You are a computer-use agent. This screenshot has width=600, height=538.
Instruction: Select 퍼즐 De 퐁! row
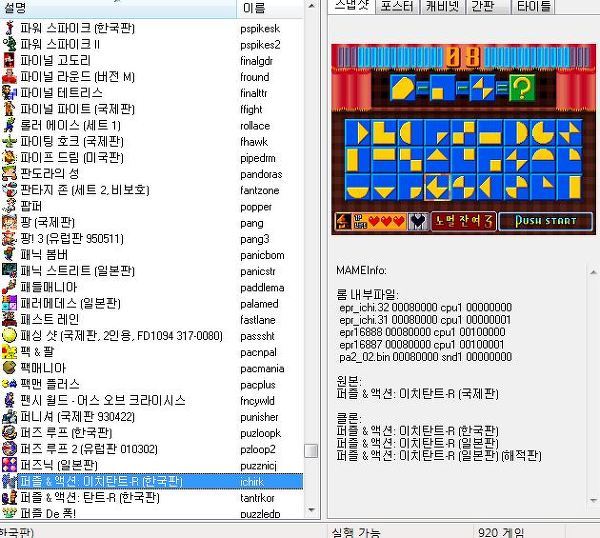(152, 512)
